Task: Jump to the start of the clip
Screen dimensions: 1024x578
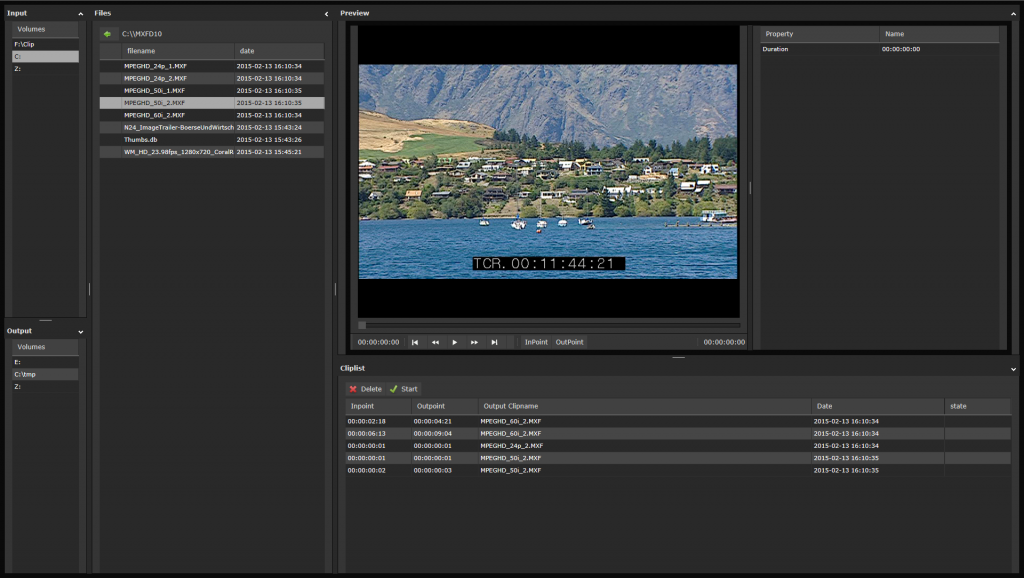Action: (415, 342)
